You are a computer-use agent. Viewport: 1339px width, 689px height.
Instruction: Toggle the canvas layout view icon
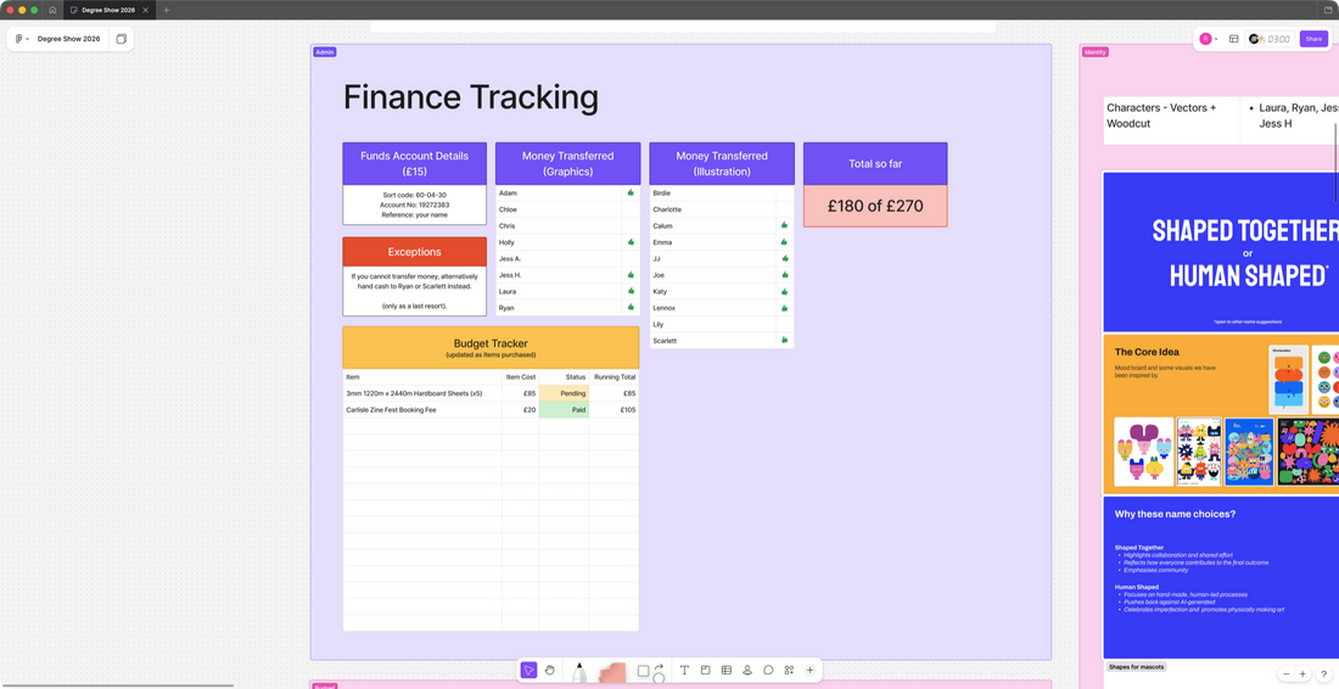coord(1234,39)
